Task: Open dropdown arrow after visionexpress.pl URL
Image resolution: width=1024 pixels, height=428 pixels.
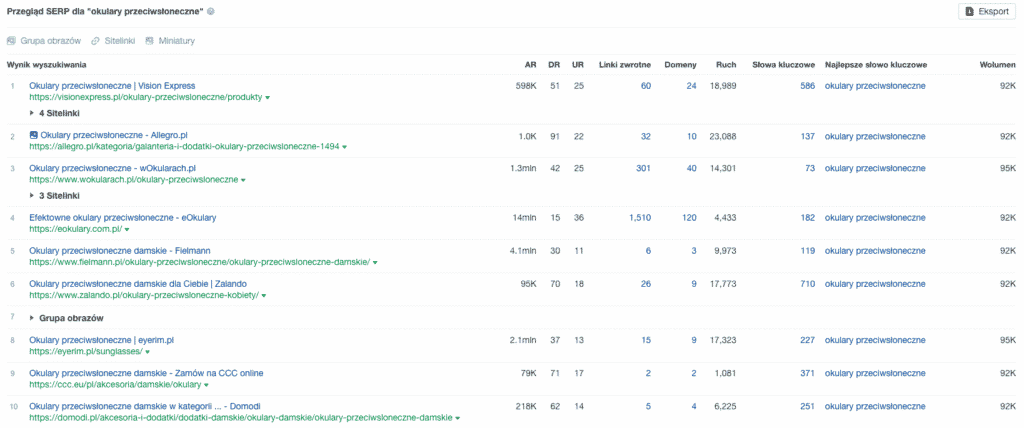Action: [x=268, y=97]
